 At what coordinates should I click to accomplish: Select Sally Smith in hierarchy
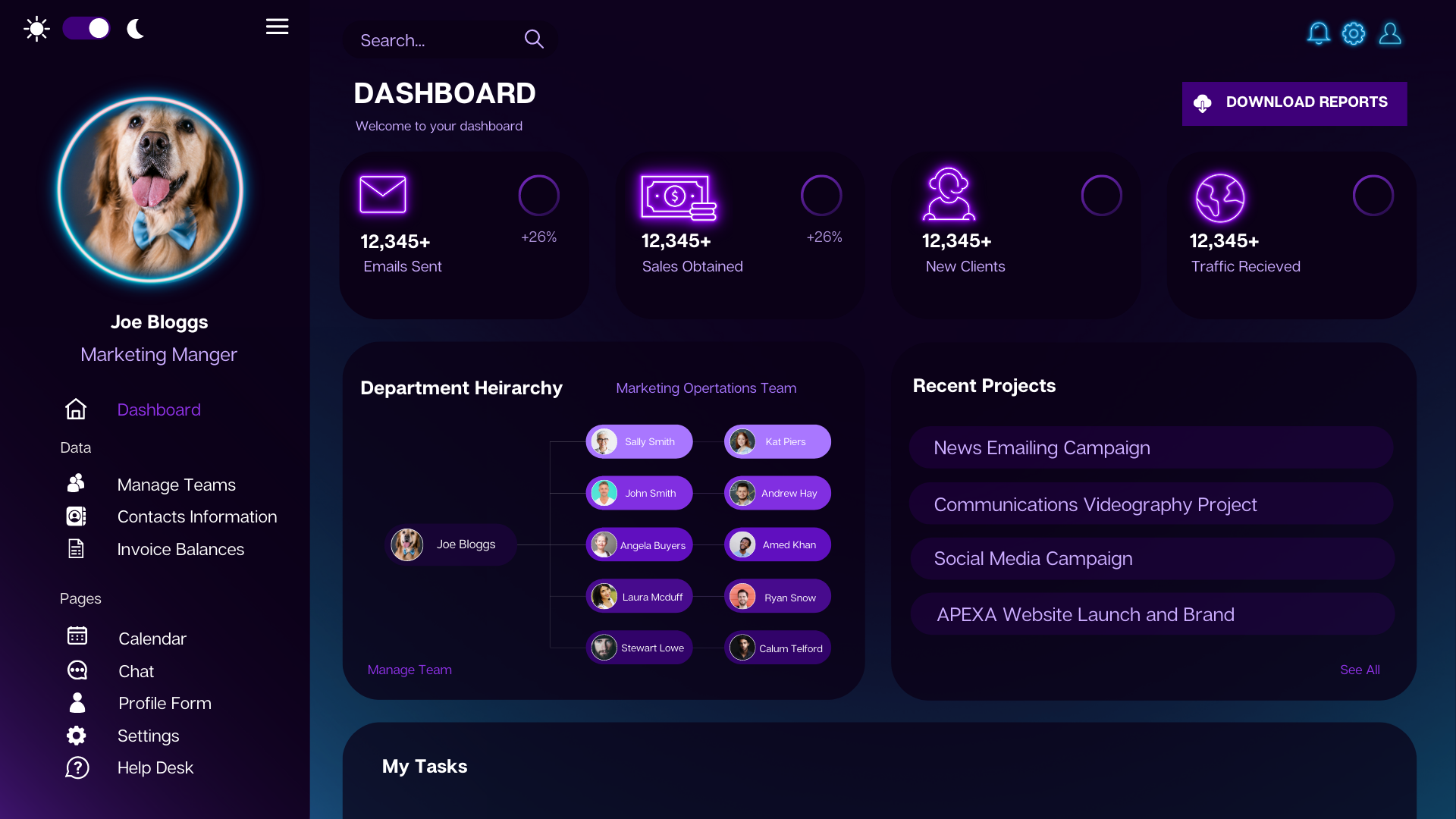click(639, 441)
